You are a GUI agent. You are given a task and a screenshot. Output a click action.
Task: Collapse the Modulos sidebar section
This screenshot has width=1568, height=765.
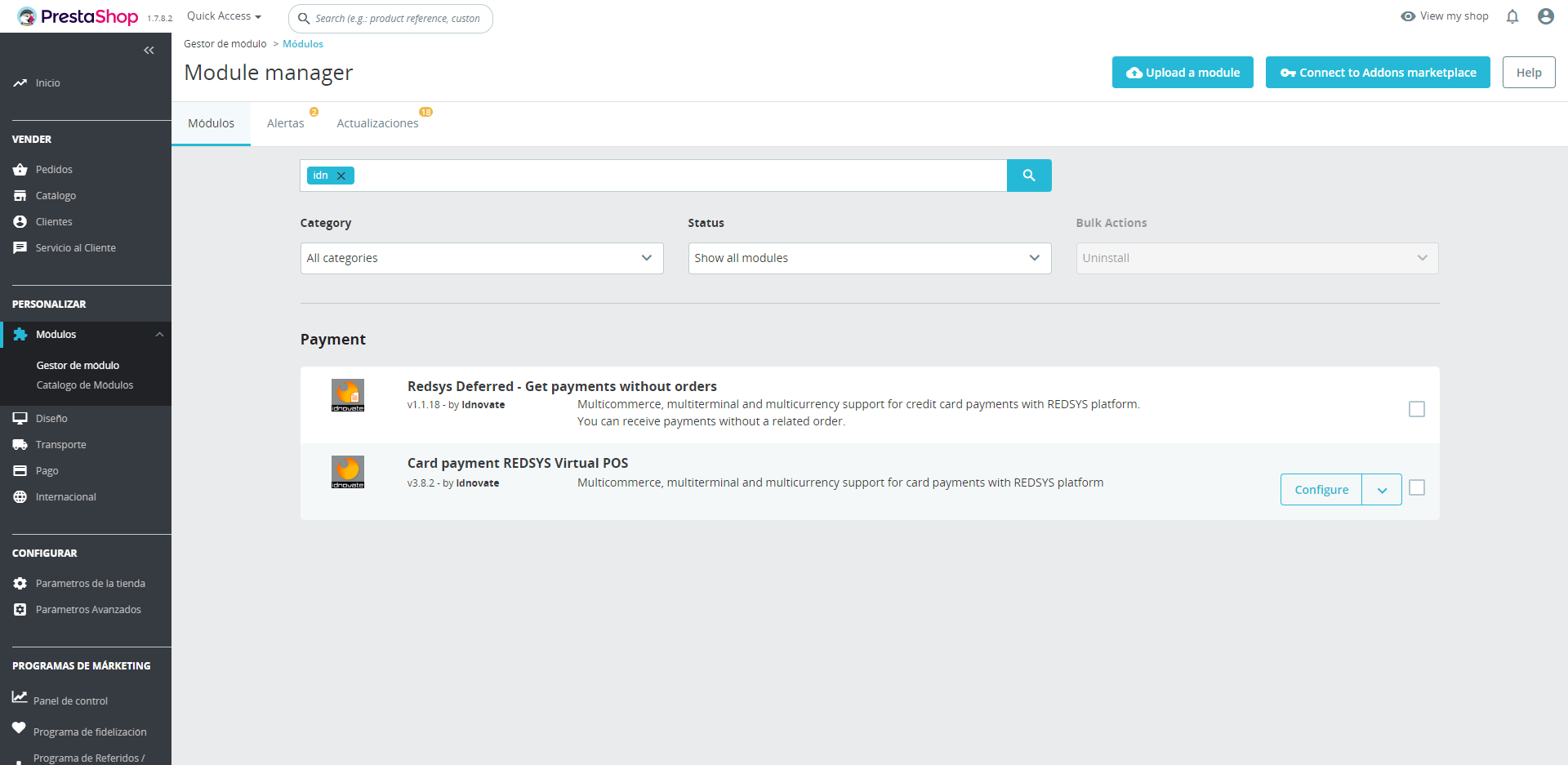pos(160,335)
